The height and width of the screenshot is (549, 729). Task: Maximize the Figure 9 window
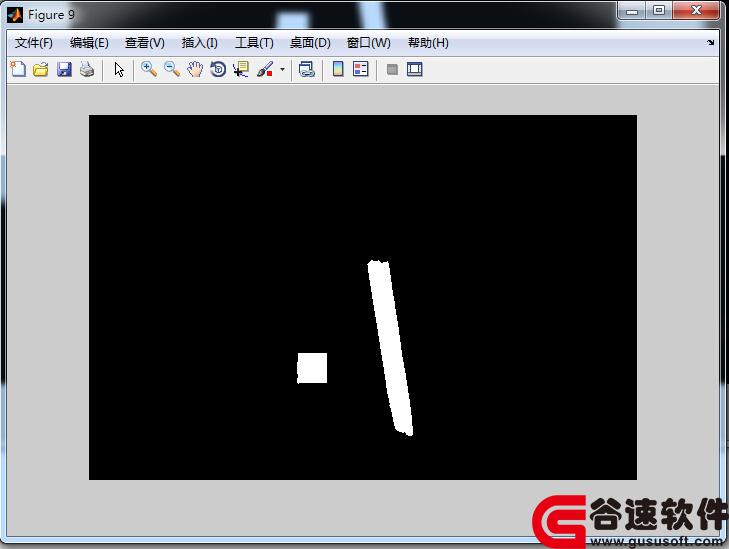(659, 11)
